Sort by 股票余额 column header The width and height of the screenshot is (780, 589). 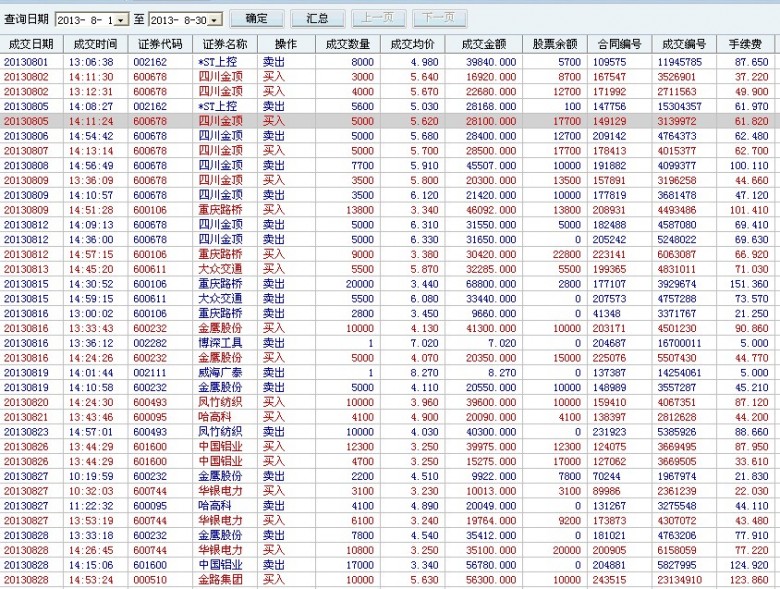click(x=555, y=44)
